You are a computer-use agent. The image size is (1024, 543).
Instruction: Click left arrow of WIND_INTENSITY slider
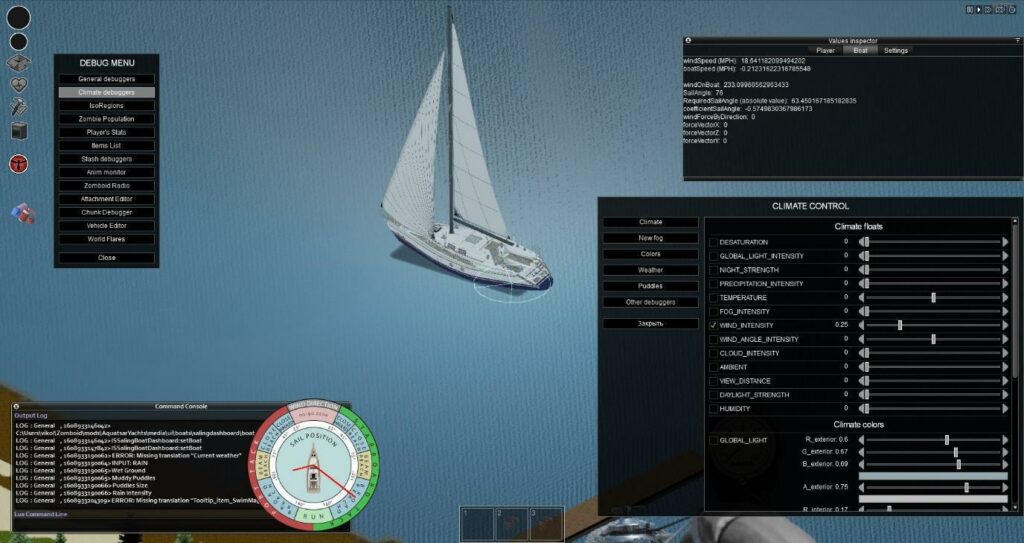coord(861,325)
